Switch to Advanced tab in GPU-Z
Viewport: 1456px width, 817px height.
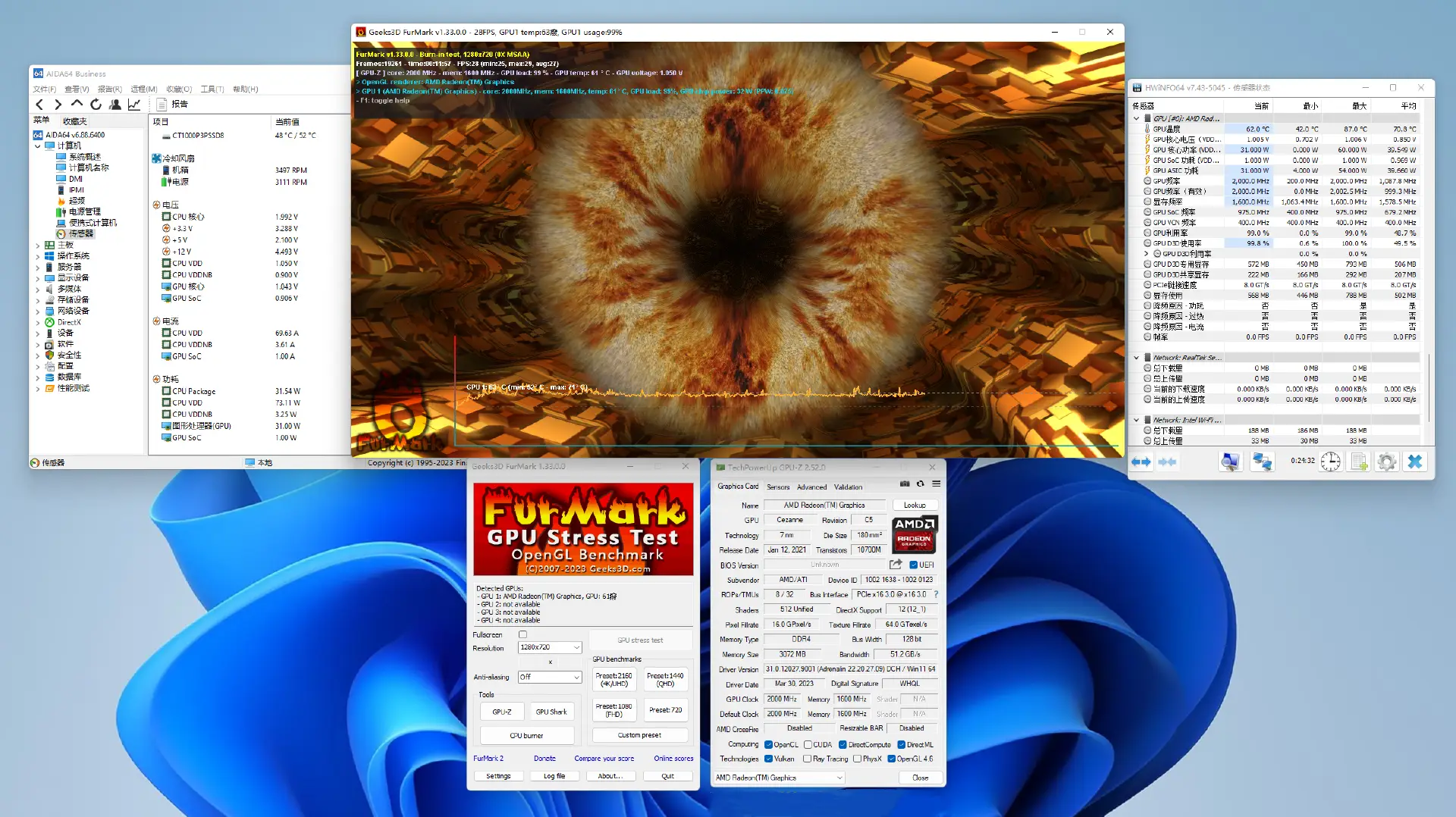pyautogui.click(x=811, y=487)
